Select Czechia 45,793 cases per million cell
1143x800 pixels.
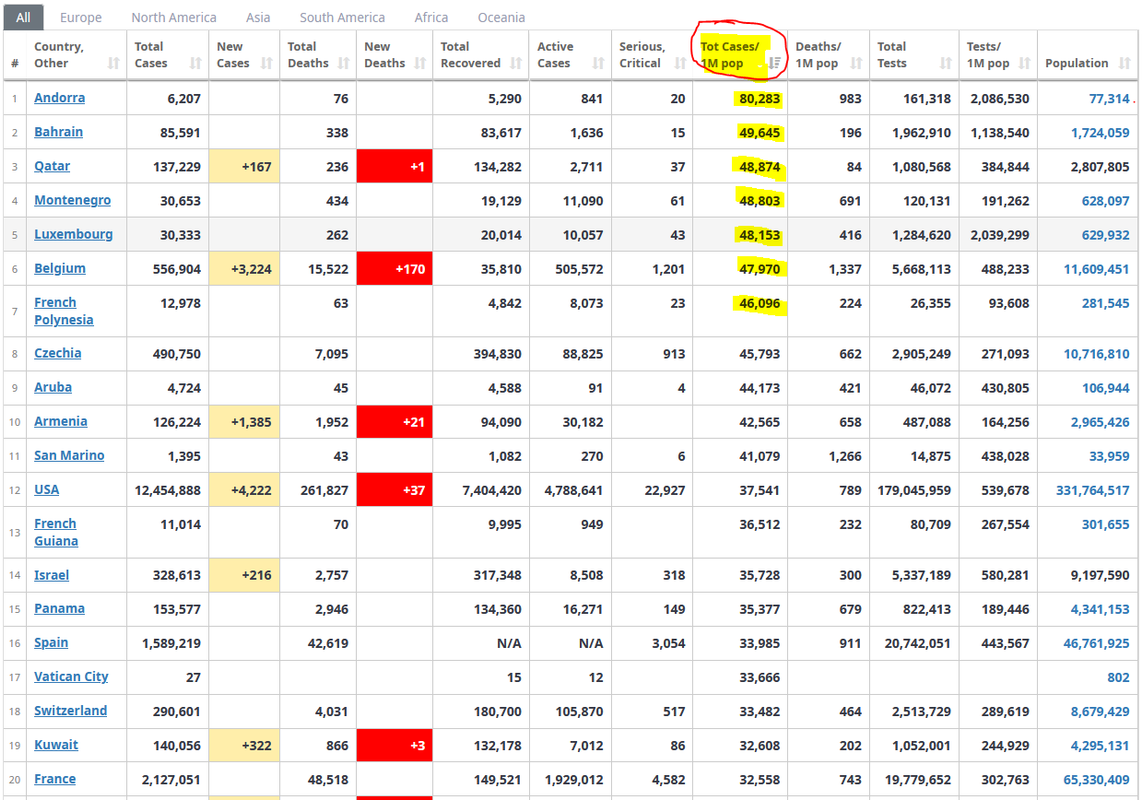(x=740, y=354)
